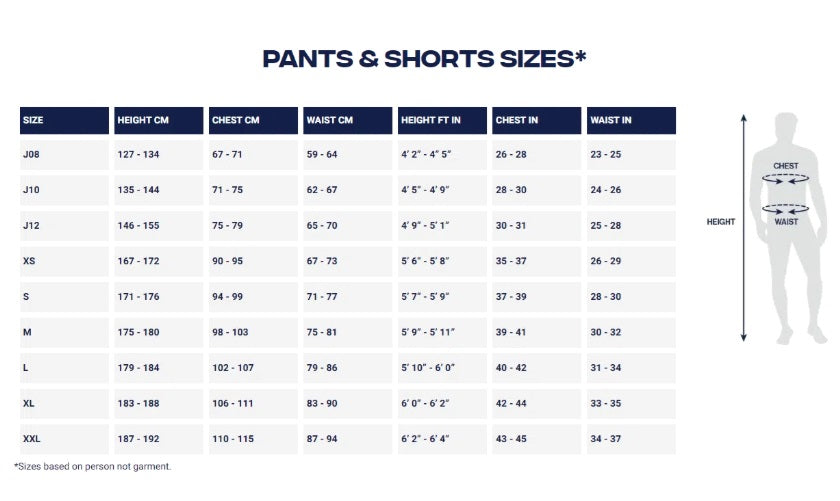Click the Pants & Shorts Sizes title
Viewport: 840px width, 501px height.
tap(424, 58)
